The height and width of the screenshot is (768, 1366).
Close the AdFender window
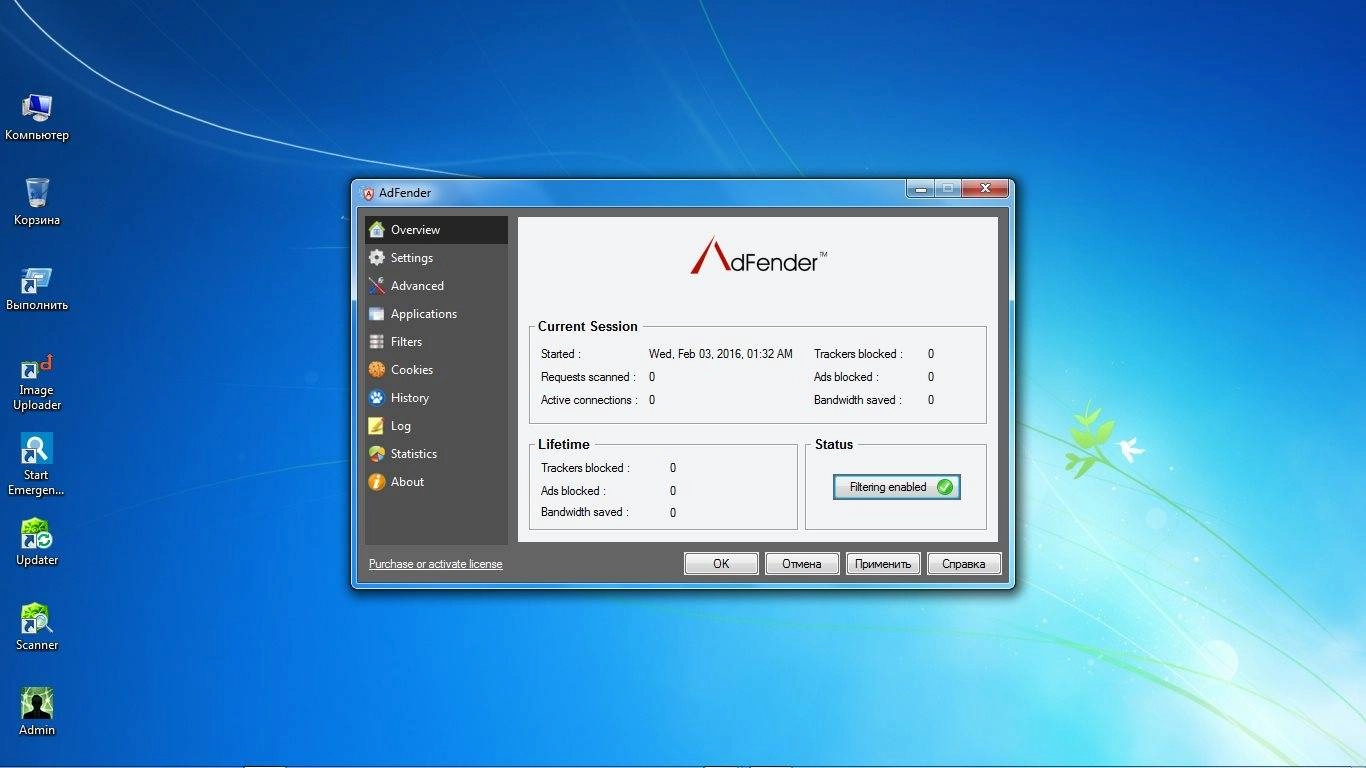tap(985, 188)
